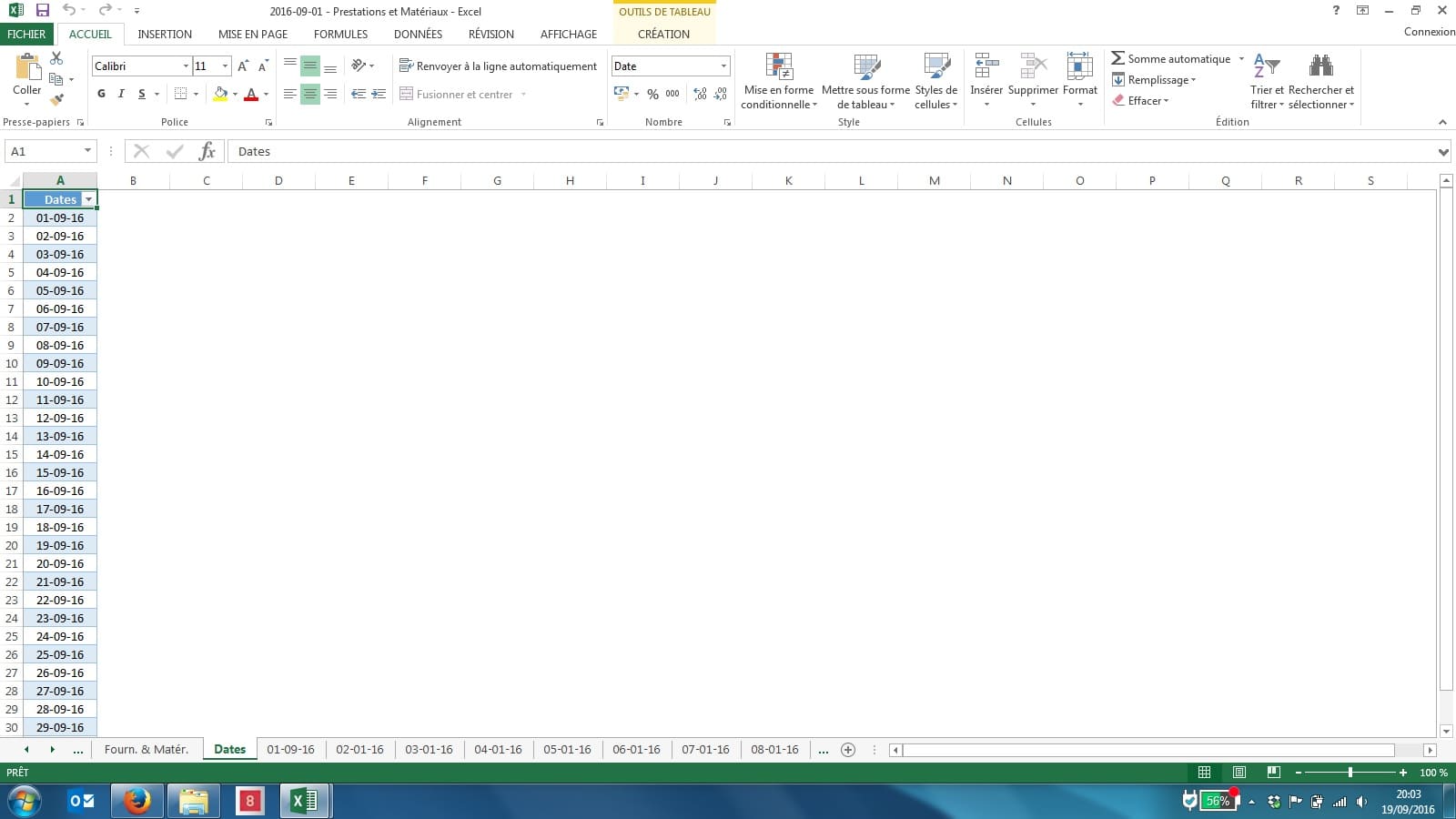1456x819 pixels.
Task: Click the Find and Select binoculars
Action: (x=1320, y=66)
